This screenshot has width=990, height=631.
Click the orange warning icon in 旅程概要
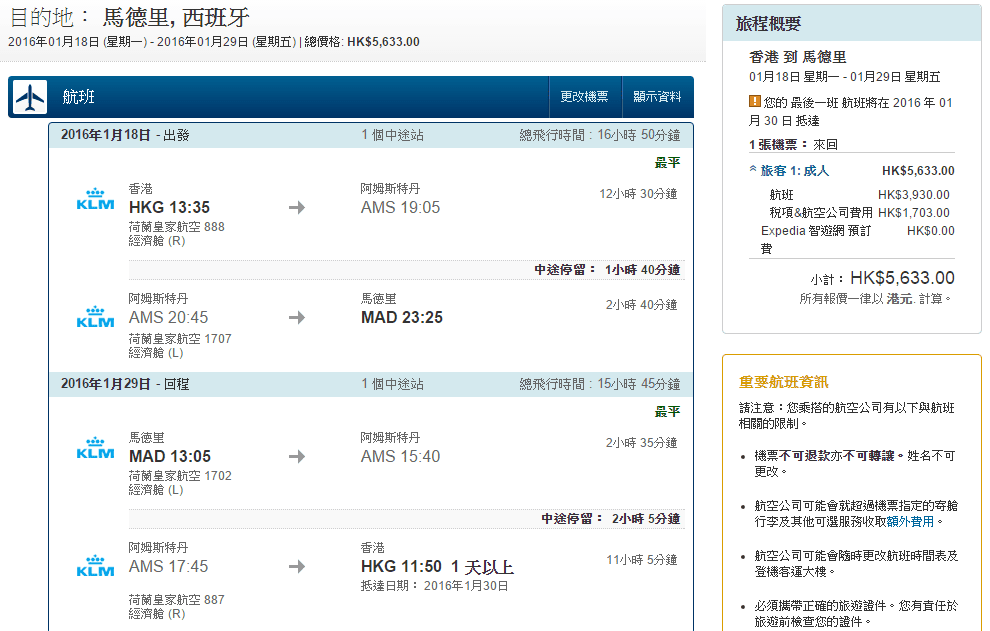coord(755,101)
